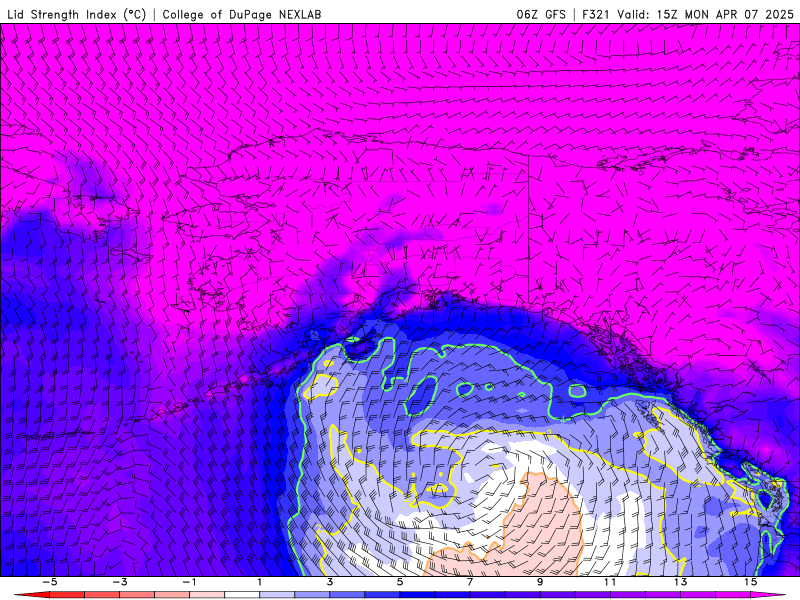Click the '7' colorbar tick label

click(470, 582)
